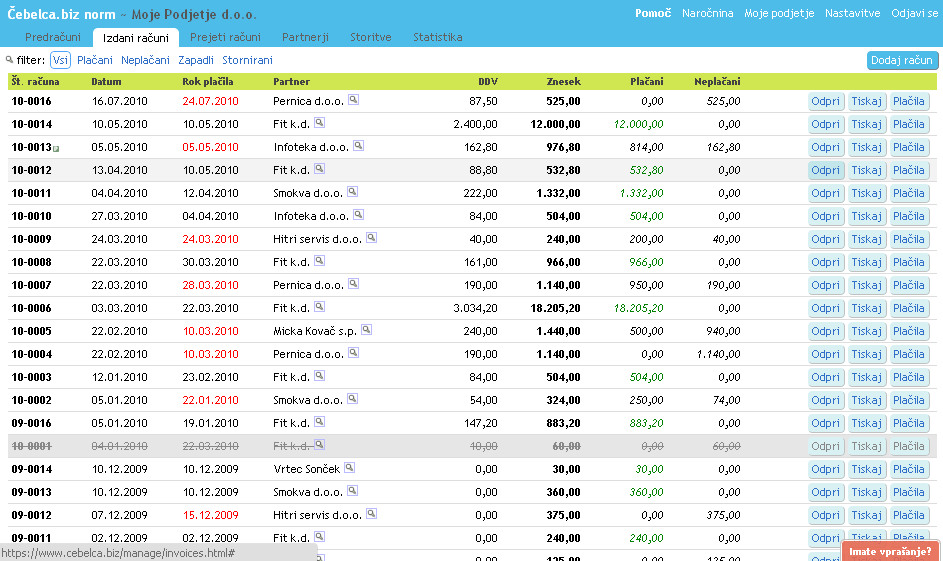943x561 pixels.
Task: Show Stornirani invoices filter
Action: tap(247, 60)
